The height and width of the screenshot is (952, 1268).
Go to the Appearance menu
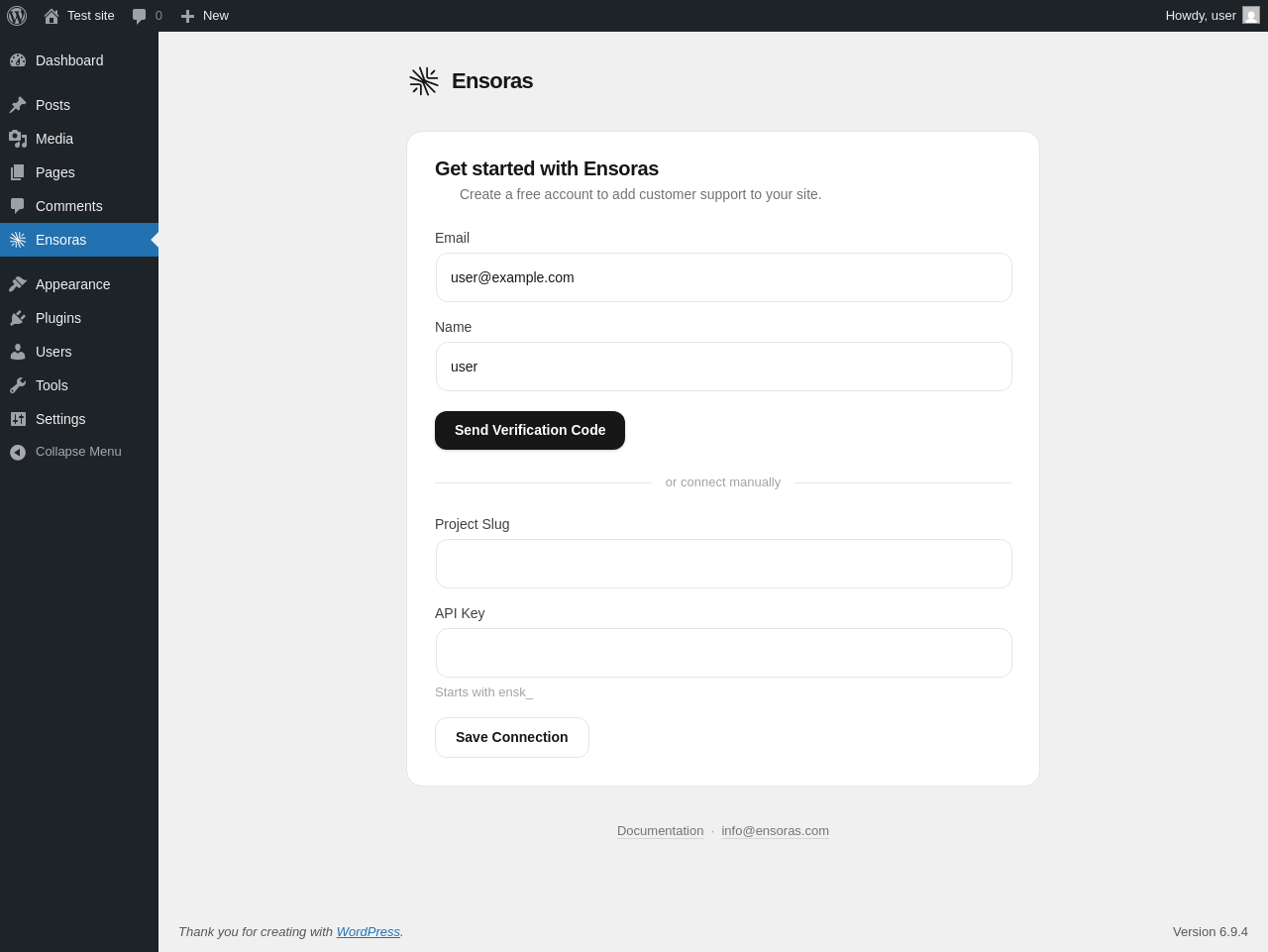tap(72, 284)
